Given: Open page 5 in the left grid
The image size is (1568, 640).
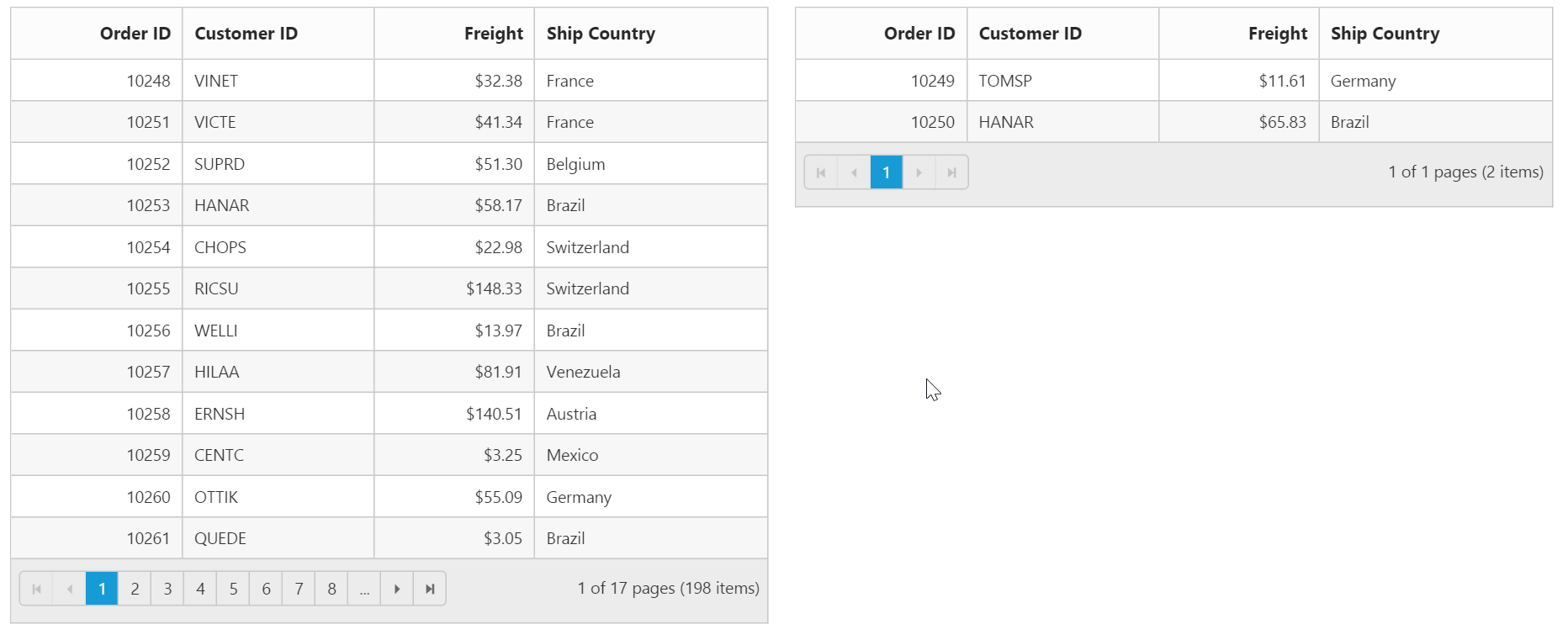Looking at the screenshot, I should (x=233, y=589).
